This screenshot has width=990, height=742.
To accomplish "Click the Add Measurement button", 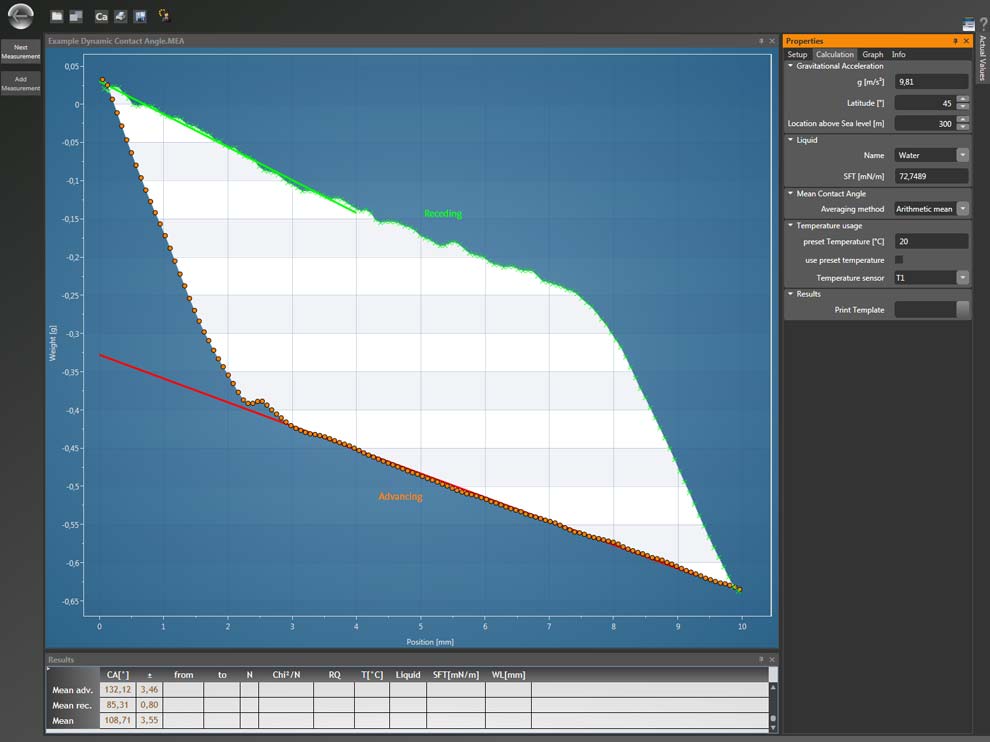I will pyautogui.click(x=20, y=84).
